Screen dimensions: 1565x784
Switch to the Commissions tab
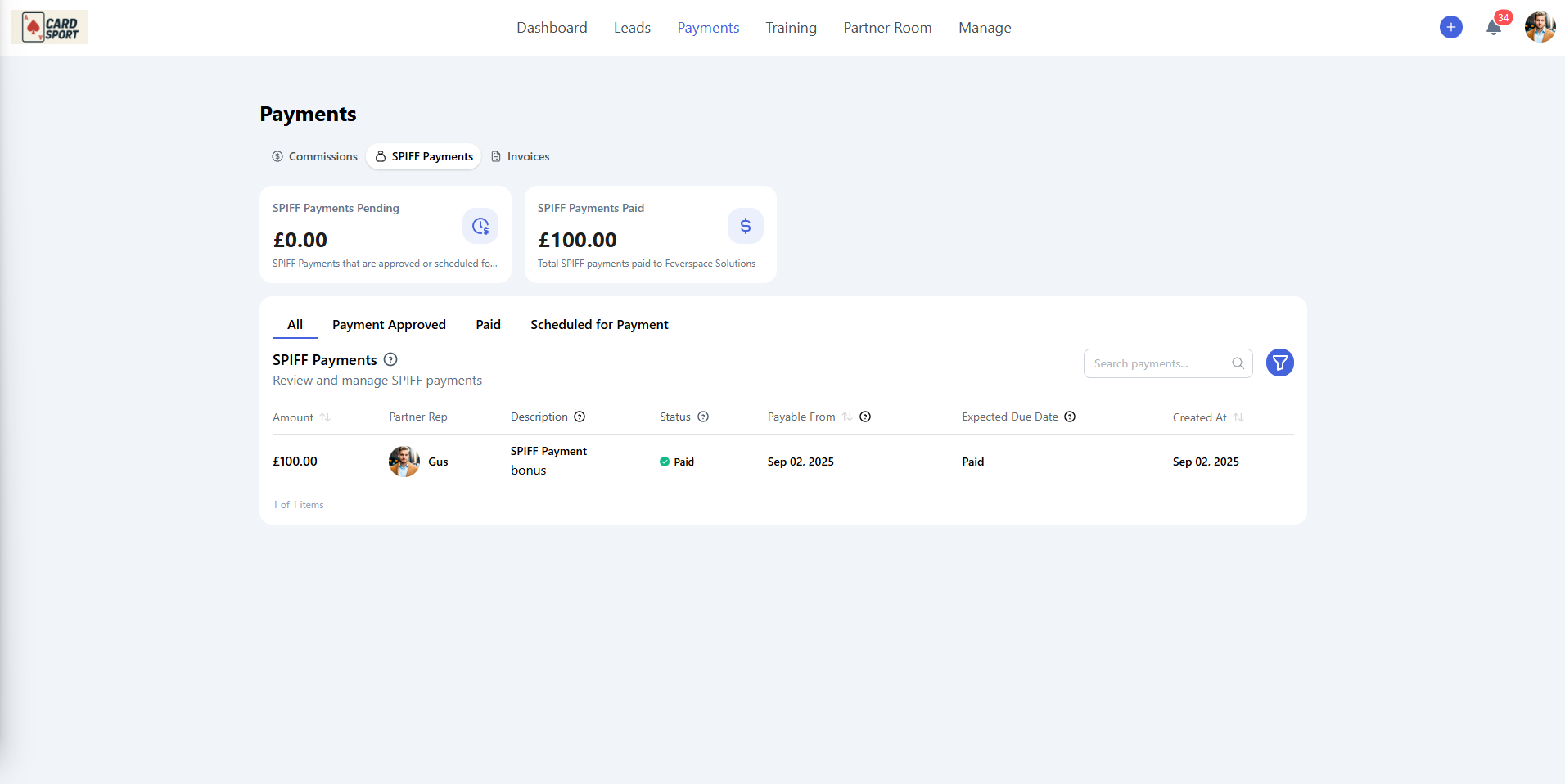(315, 156)
